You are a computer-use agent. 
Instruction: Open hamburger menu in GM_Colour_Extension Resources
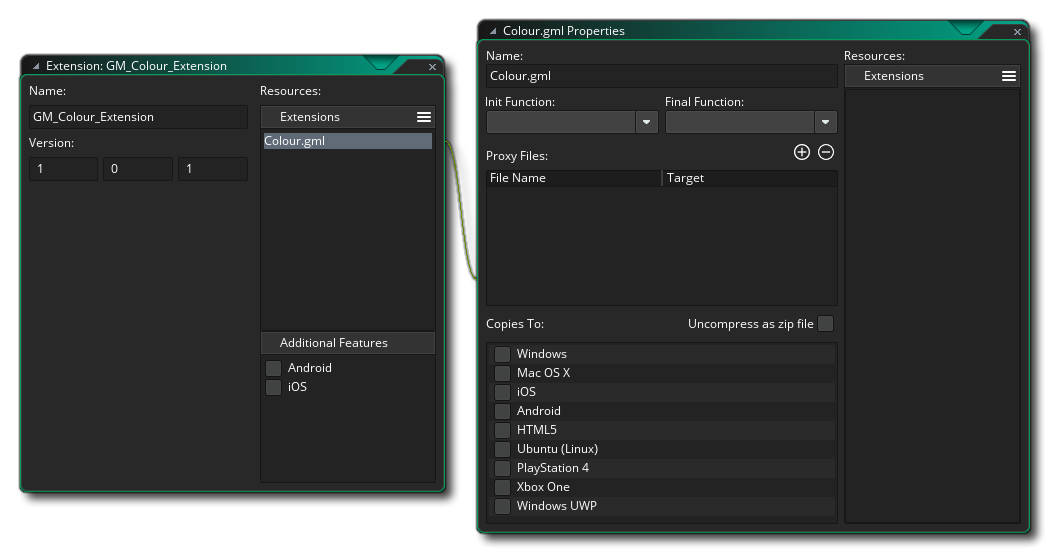pos(424,117)
